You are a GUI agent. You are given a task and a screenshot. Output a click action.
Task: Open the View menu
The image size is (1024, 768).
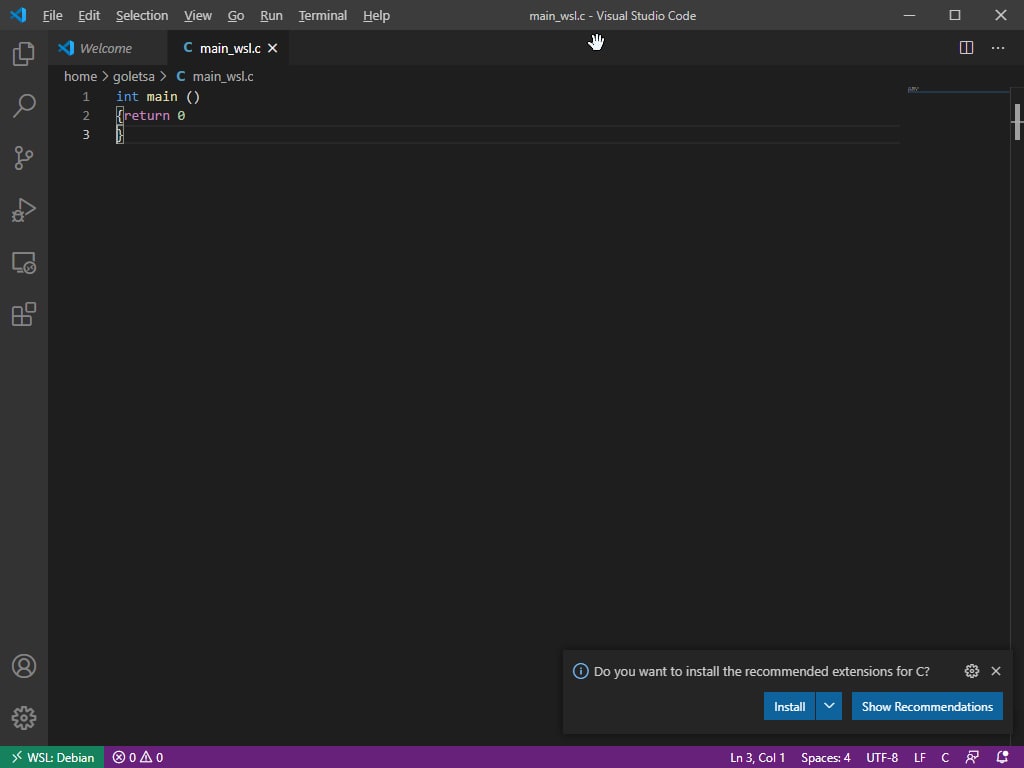coord(198,16)
